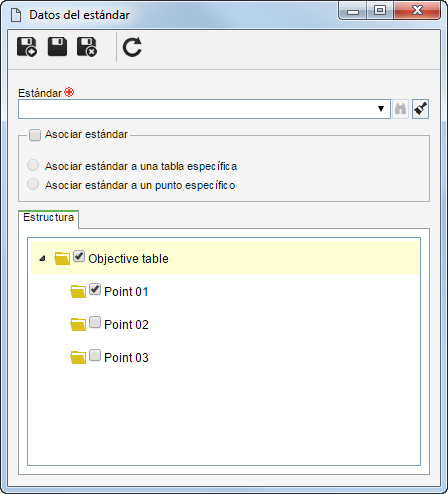Collapse the Objective table tree node

(x=42, y=258)
